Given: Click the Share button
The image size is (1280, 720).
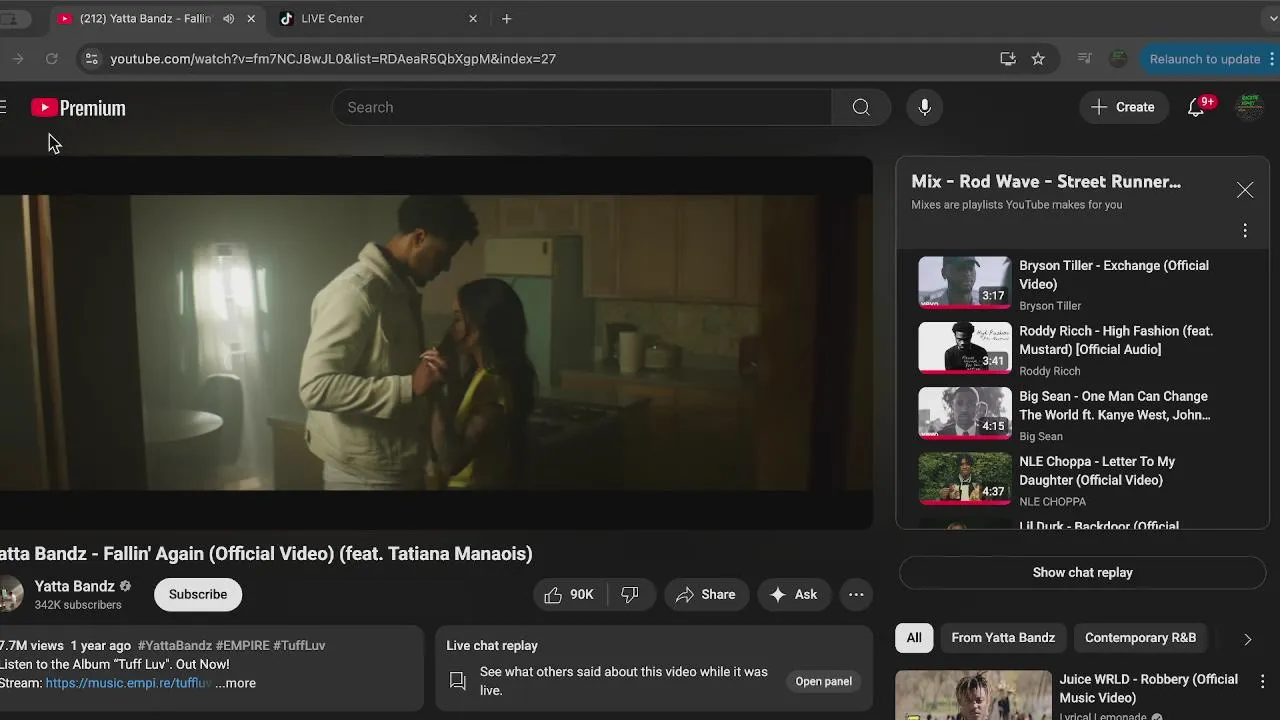Looking at the screenshot, I should click(x=706, y=594).
